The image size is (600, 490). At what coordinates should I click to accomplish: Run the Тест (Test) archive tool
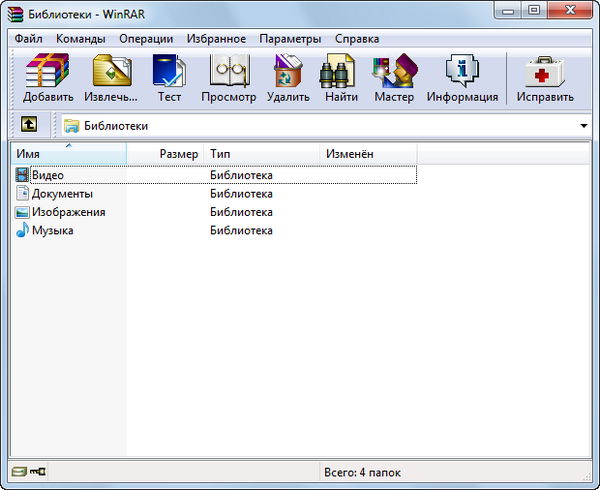169,79
